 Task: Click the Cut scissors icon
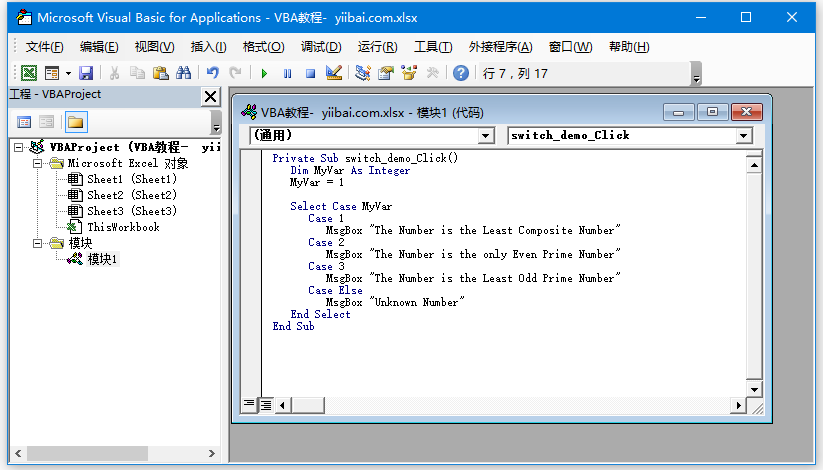click(114, 73)
